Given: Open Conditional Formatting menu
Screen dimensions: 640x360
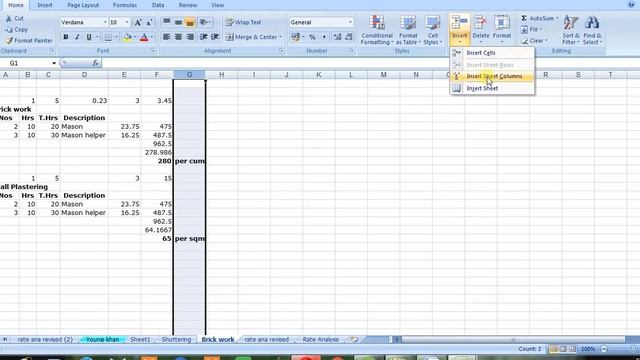Looking at the screenshot, I should pyautogui.click(x=377, y=30).
